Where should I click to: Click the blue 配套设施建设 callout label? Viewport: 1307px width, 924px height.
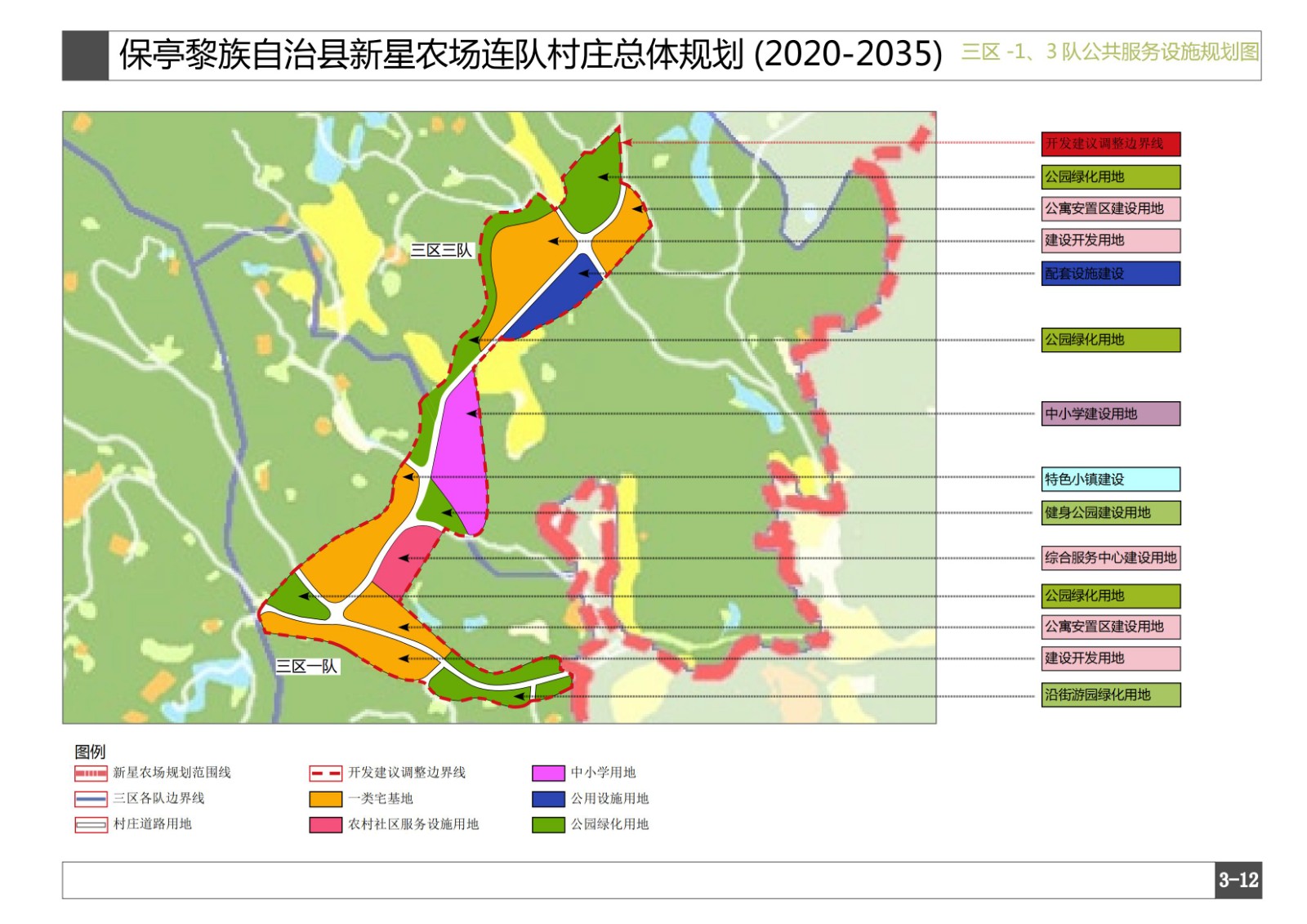1110,274
